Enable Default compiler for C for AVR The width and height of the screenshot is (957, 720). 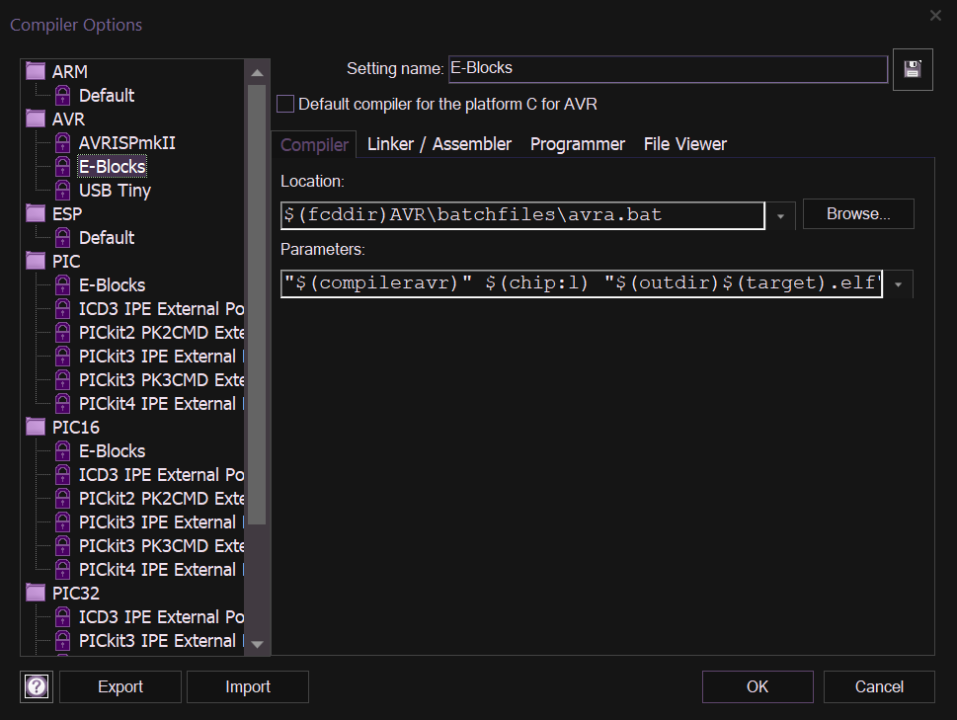pos(284,103)
